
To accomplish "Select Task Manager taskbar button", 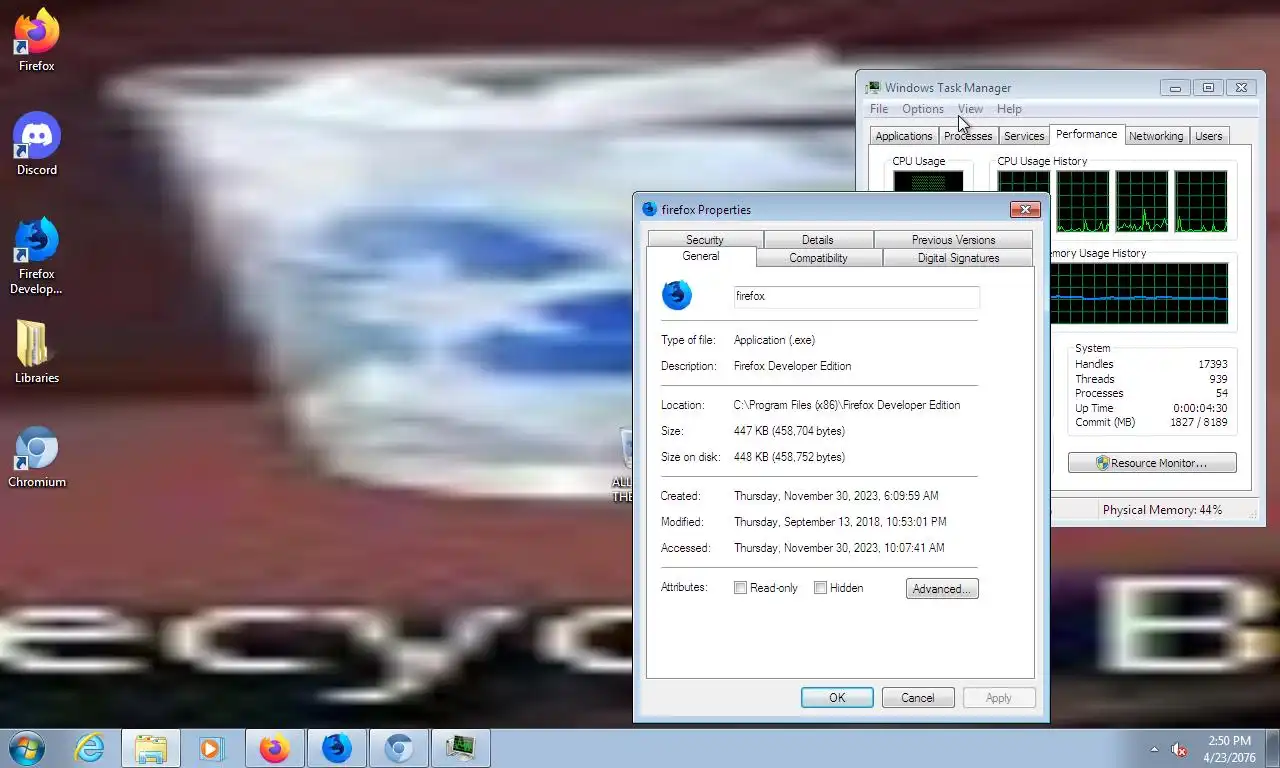I will [x=460, y=748].
